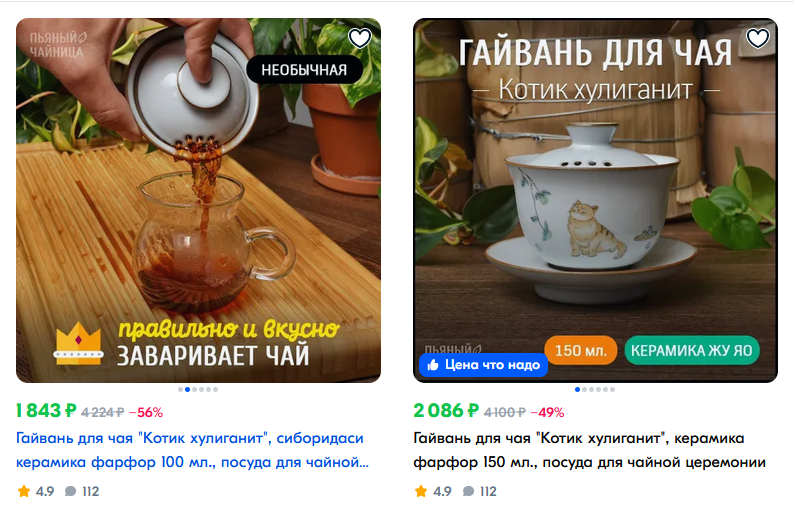Click the green 1 843 ₽ price
Image resolution: width=796 pixels, height=519 pixels.
click(x=46, y=410)
